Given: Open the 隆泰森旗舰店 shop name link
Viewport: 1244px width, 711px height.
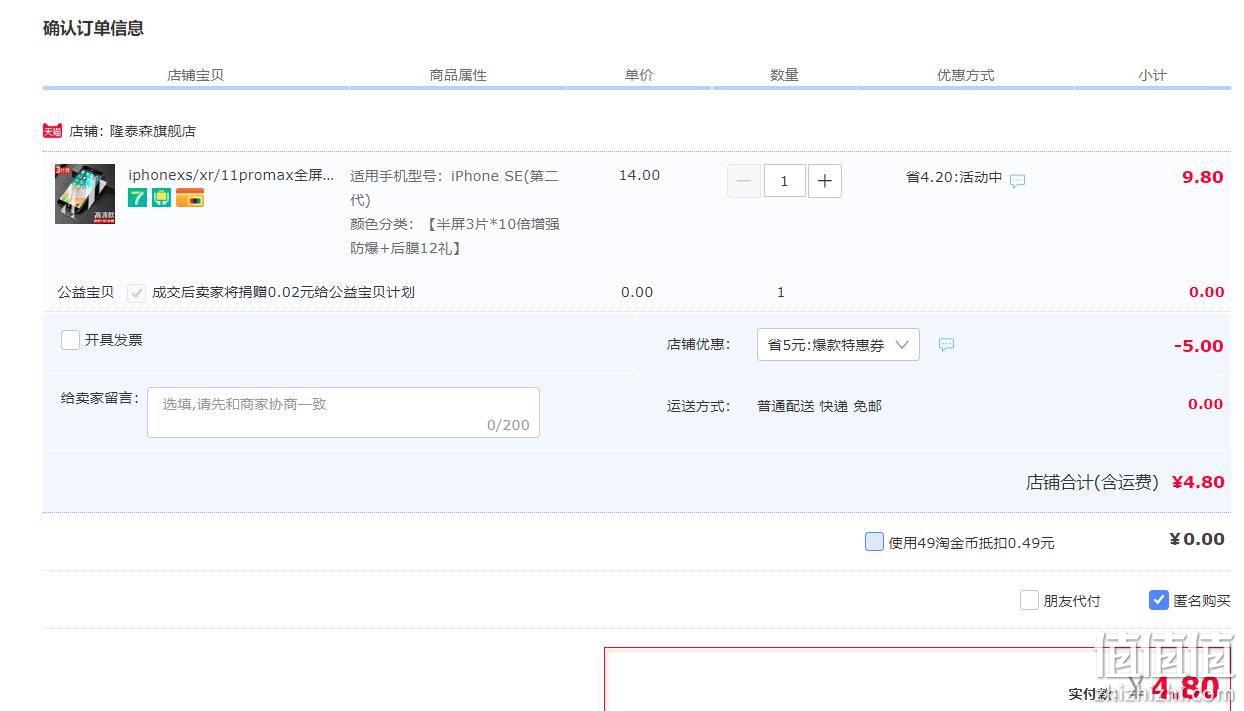Looking at the screenshot, I should click(x=153, y=131).
